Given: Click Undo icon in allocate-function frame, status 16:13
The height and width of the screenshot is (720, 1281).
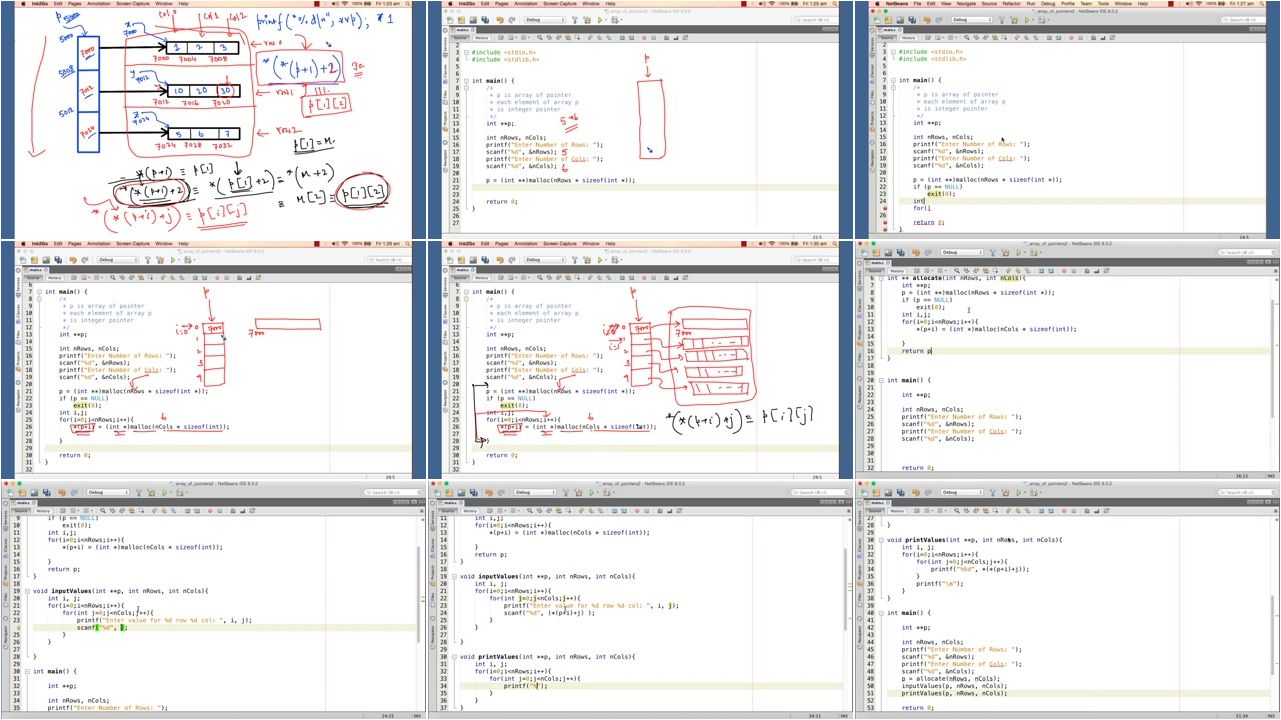Looking at the screenshot, I should click(x=916, y=252).
